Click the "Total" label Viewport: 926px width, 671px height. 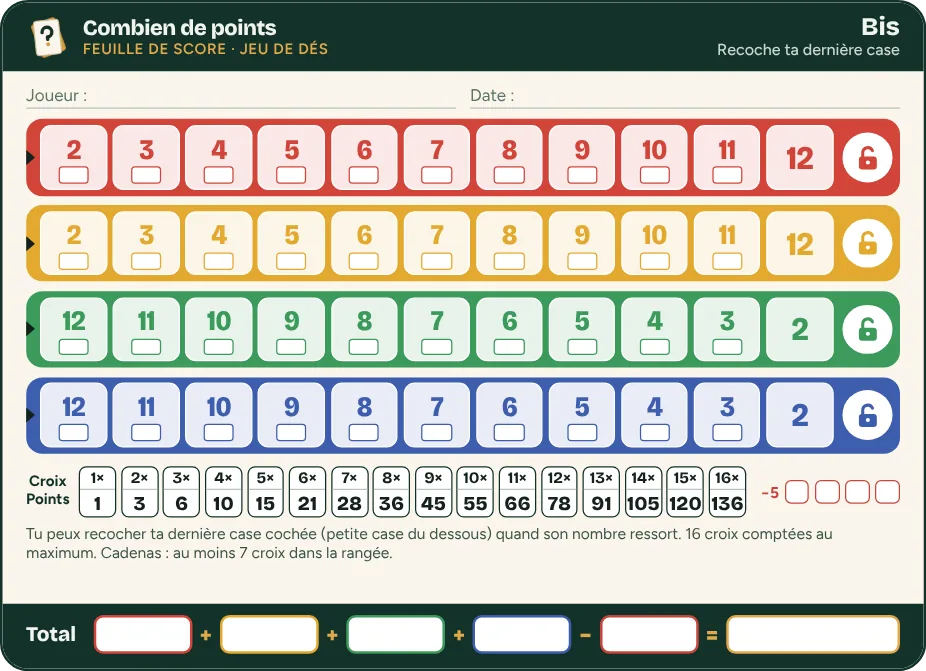(51, 634)
